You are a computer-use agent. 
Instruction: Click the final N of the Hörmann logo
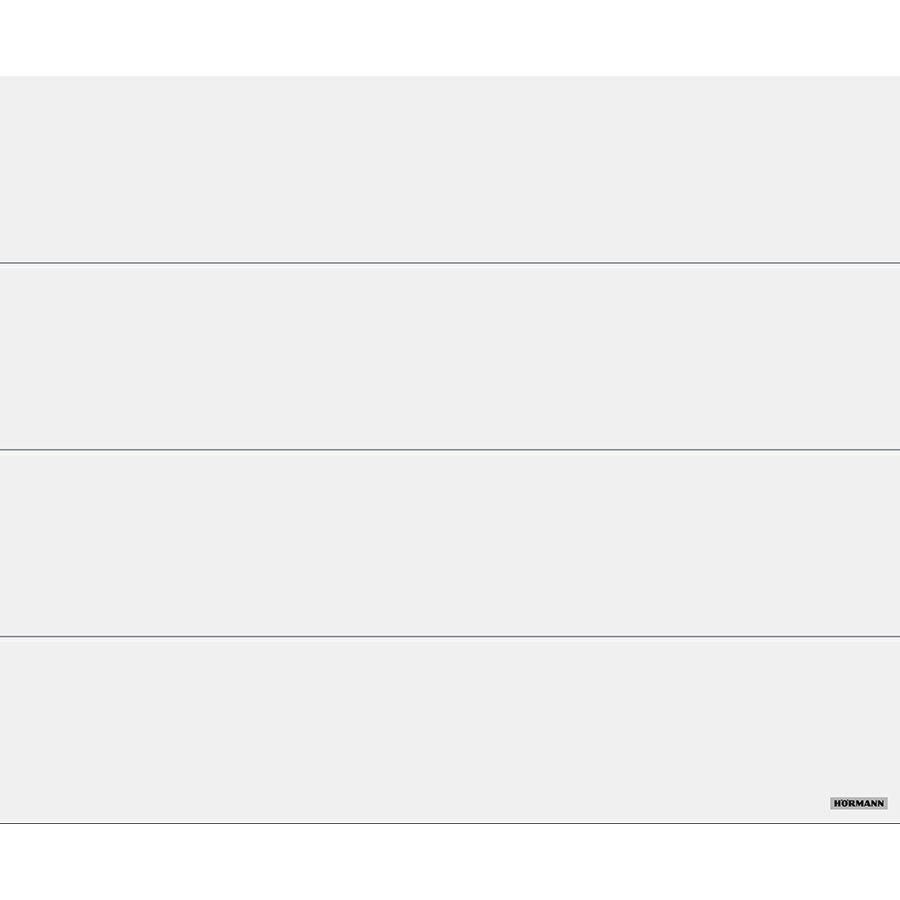(881, 803)
